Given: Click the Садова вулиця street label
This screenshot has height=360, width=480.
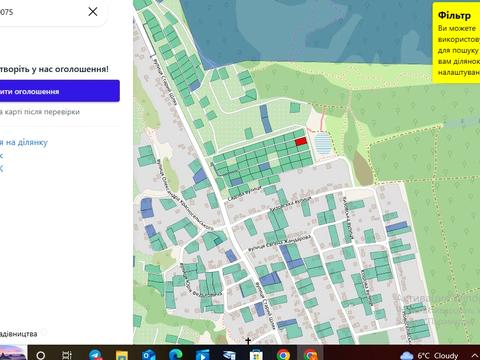Looking at the screenshot, I should click(245, 194).
